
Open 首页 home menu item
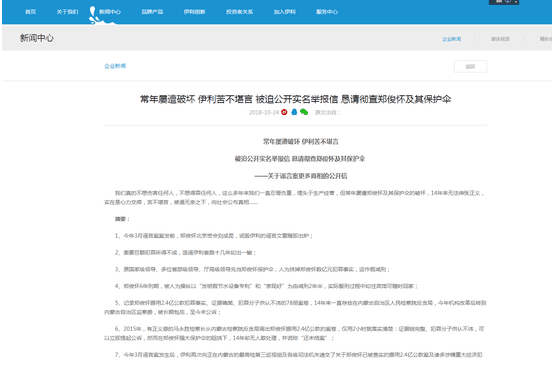click(31, 12)
